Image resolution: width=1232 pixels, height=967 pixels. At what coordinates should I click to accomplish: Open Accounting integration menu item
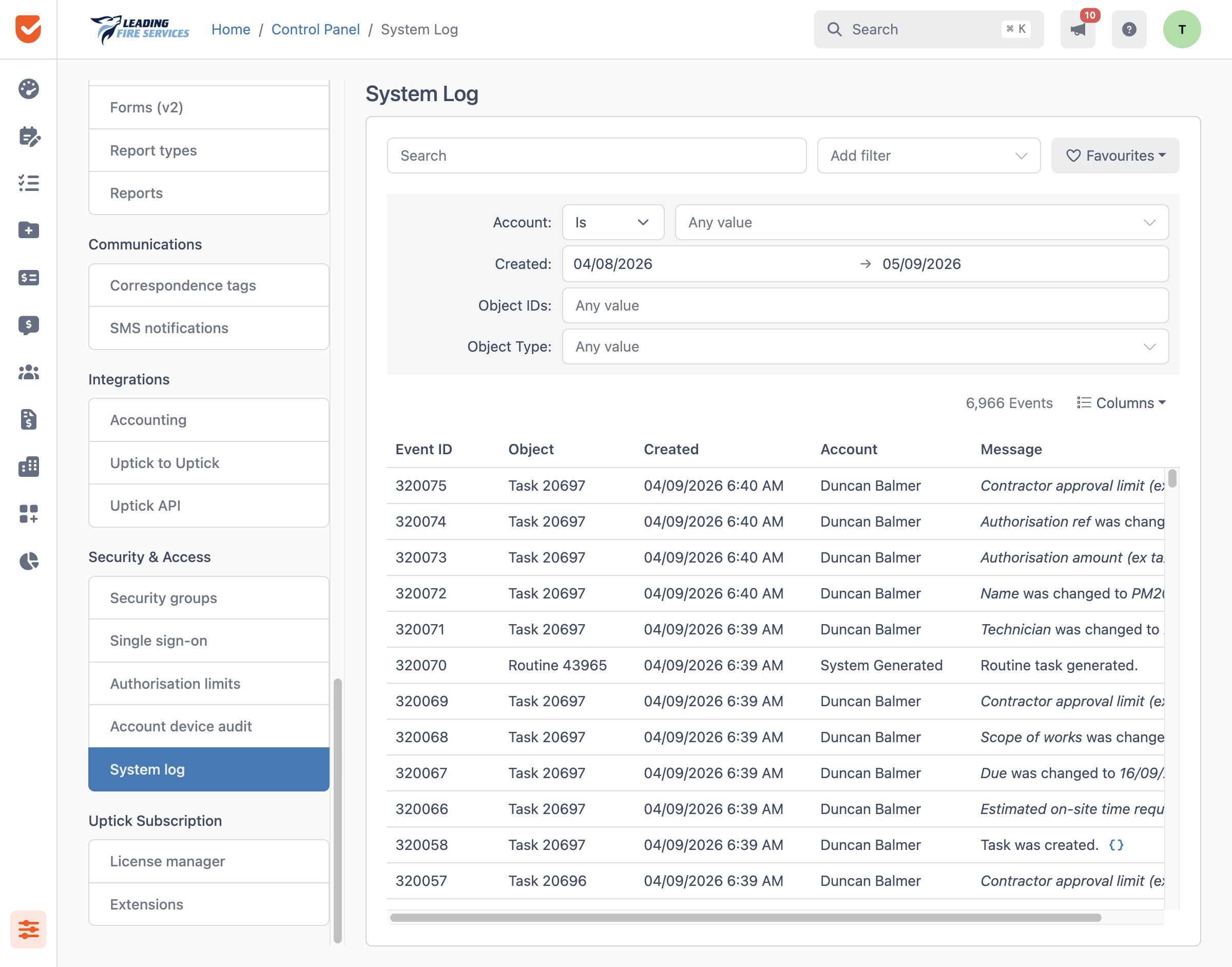tap(209, 420)
